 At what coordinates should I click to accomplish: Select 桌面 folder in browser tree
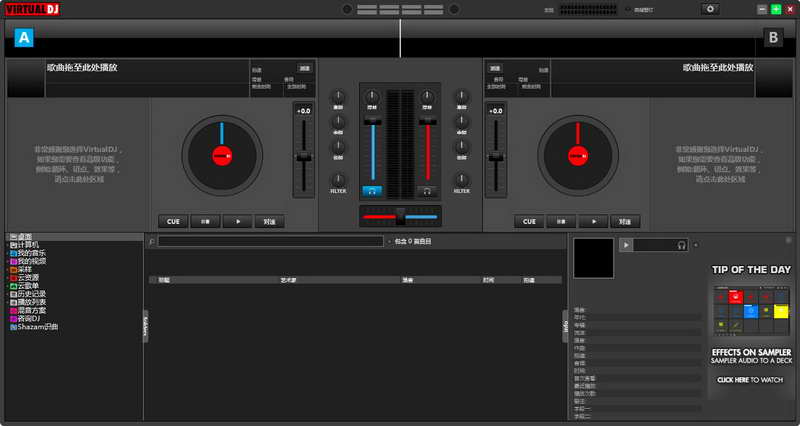click(21, 237)
